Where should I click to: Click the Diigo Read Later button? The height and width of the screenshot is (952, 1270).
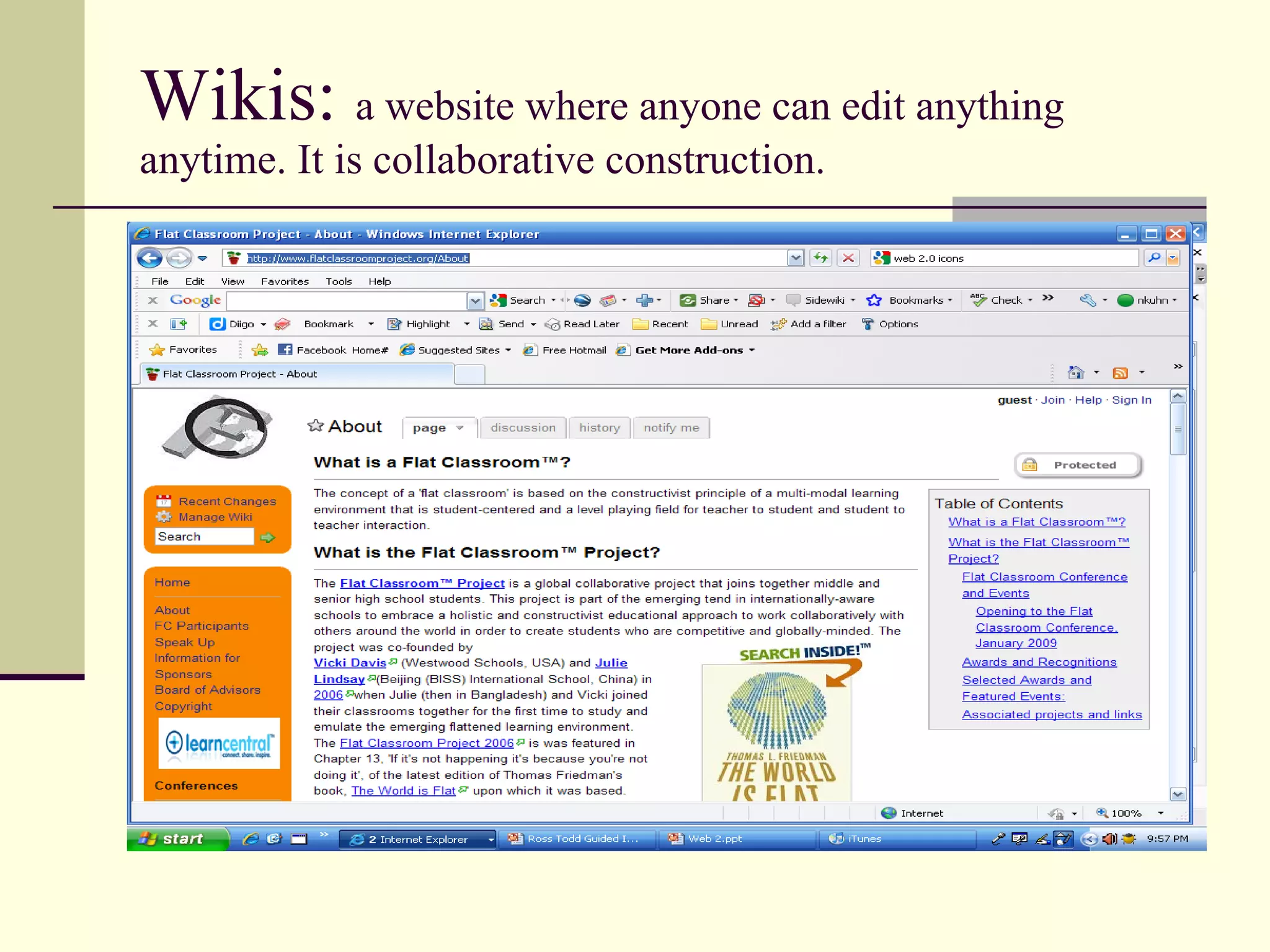coord(582,324)
